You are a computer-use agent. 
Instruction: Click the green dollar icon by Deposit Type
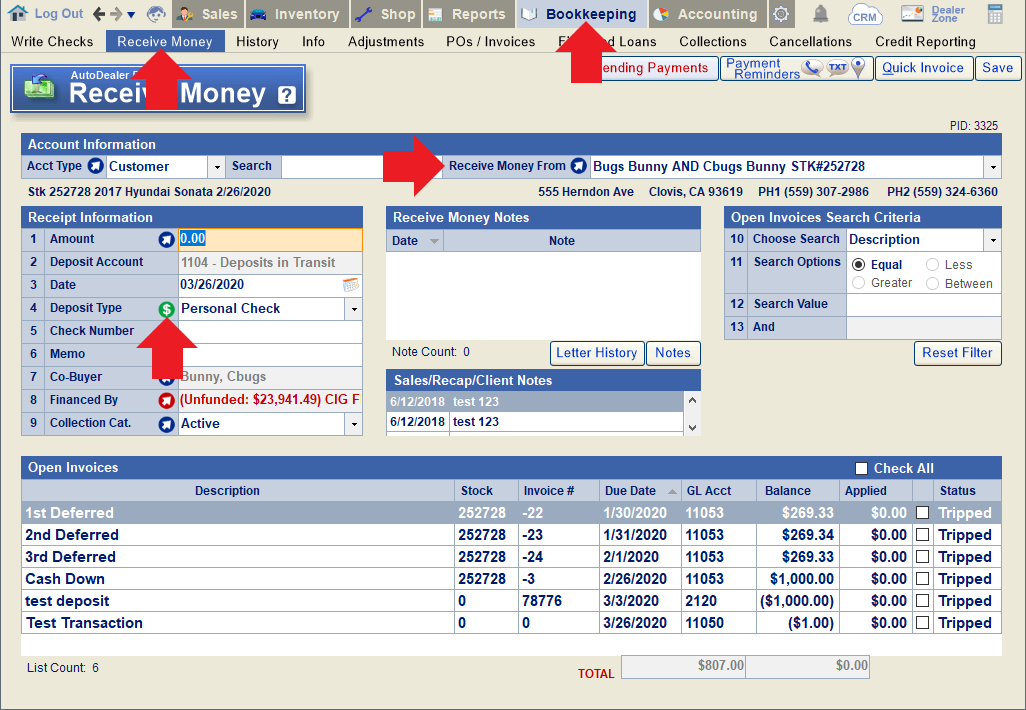pos(166,309)
